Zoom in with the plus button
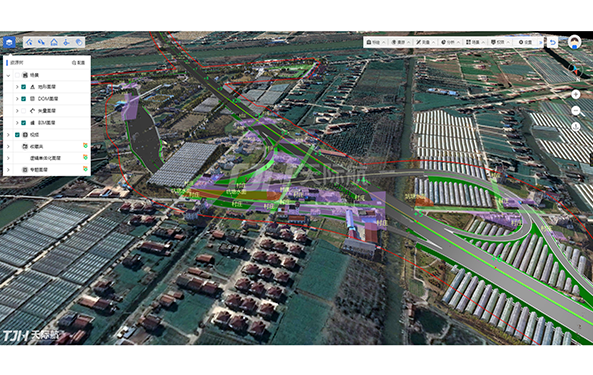 tap(576, 94)
